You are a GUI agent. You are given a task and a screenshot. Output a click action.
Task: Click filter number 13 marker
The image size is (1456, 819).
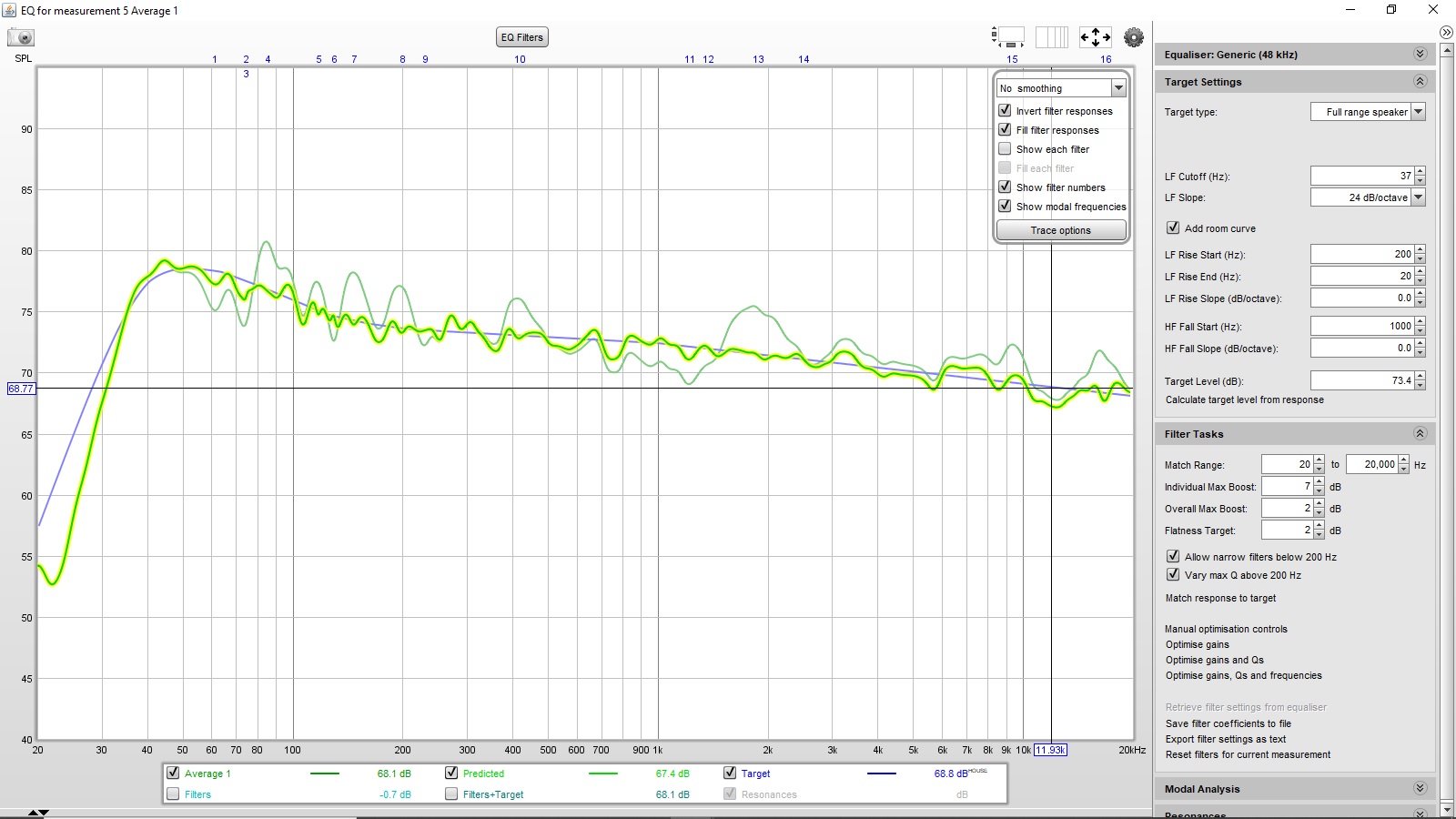tap(758, 59)
